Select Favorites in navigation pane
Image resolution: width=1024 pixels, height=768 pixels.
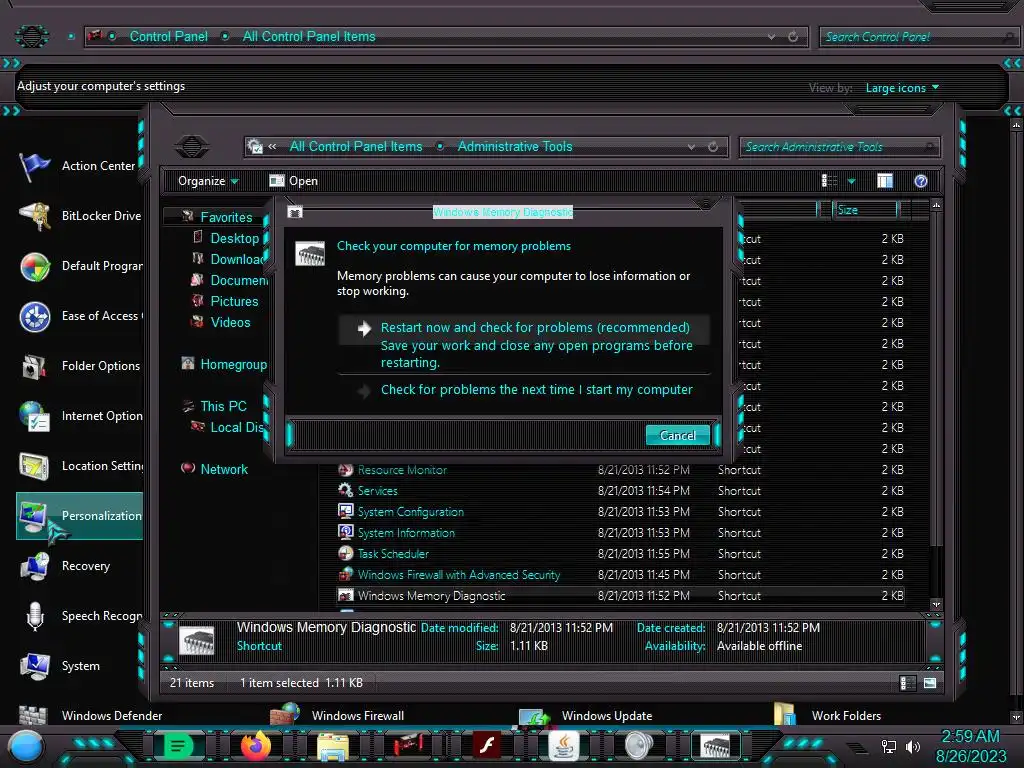(226, 217)
